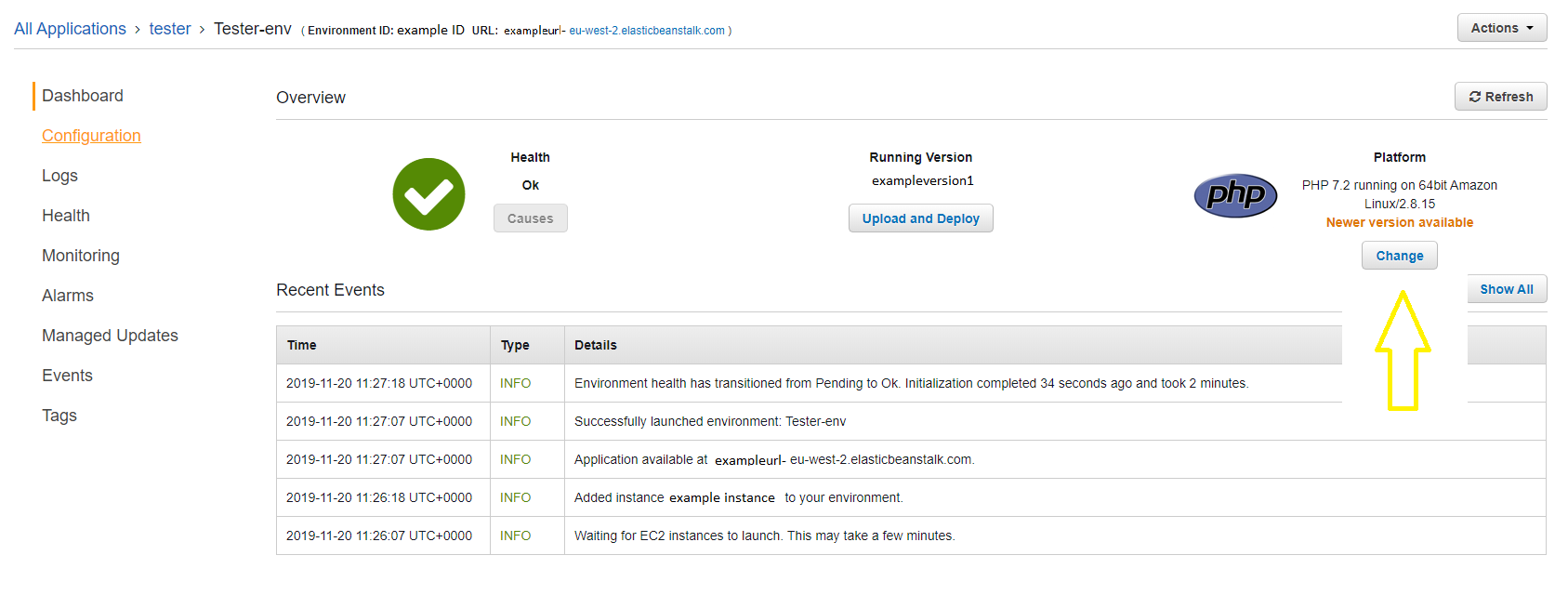1568x595 pixels.
Task: Open the eu-west-2.elasticbeanstalk.com environment URL
Action: [646, 31]
